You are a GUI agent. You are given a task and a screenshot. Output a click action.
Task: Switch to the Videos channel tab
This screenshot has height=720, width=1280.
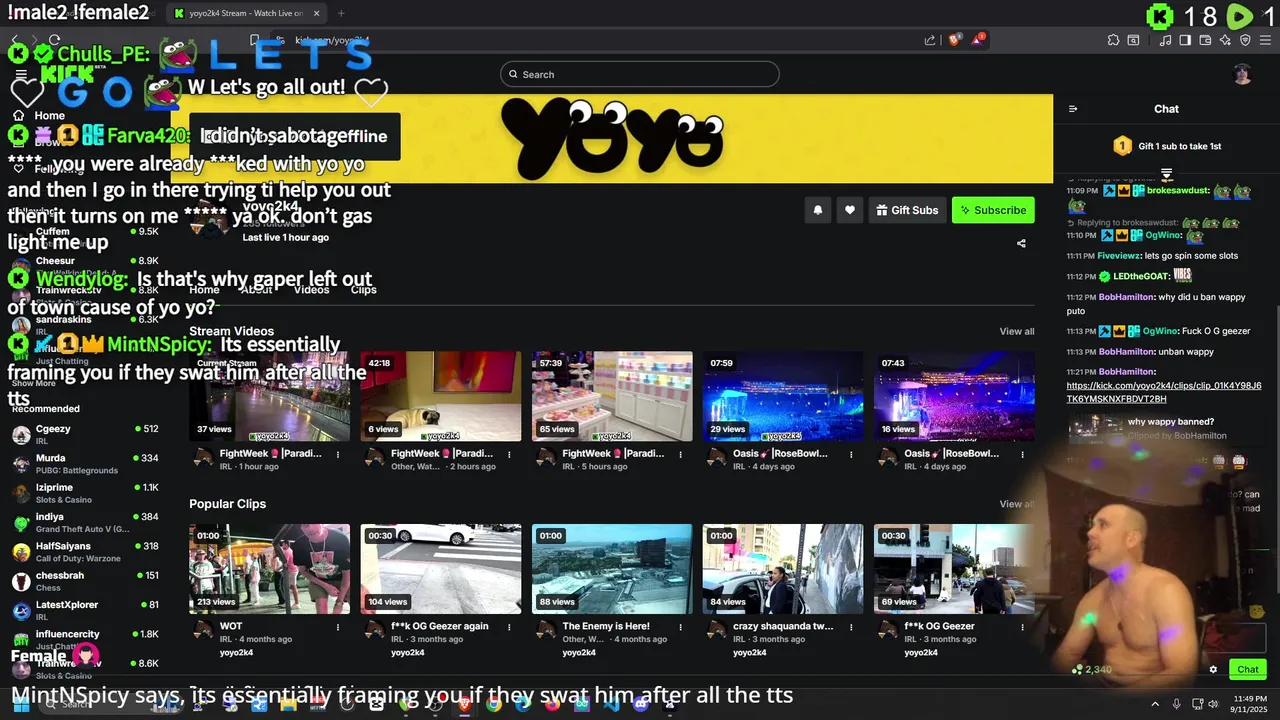pos(311,289)
